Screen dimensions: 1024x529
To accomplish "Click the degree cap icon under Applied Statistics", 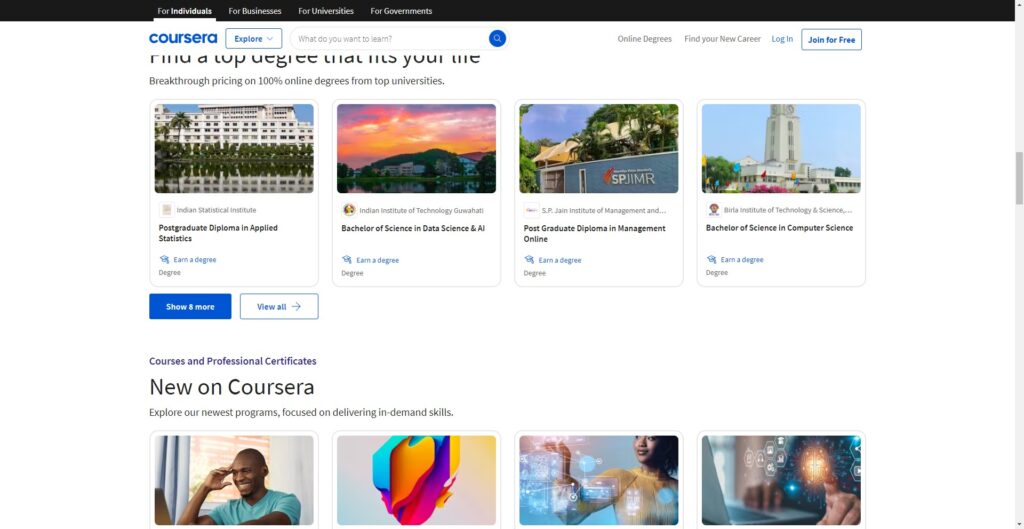I will point(165,260).
